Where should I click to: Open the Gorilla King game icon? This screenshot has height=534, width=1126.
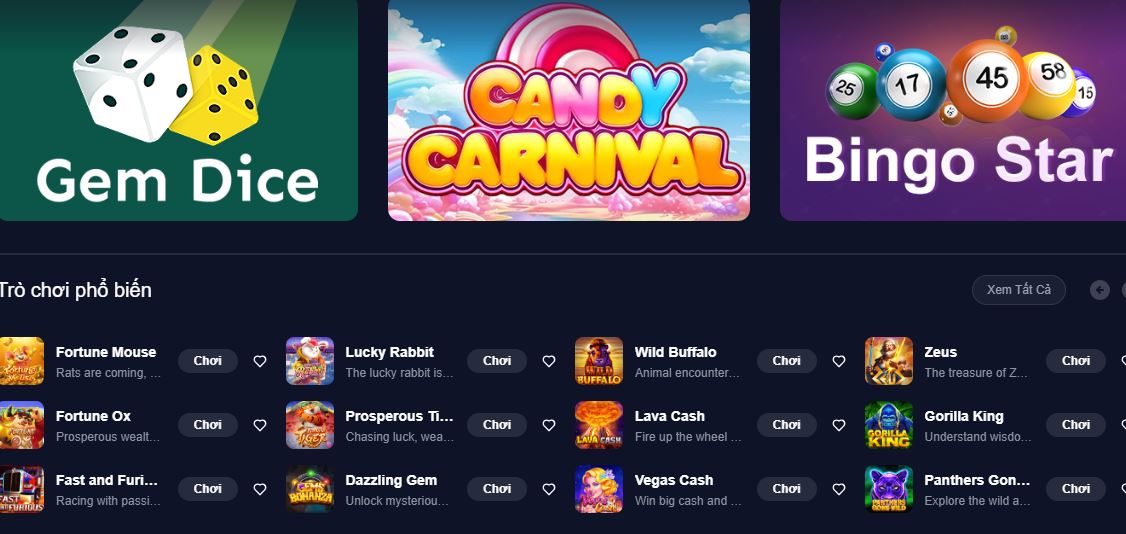coord(889,425)
